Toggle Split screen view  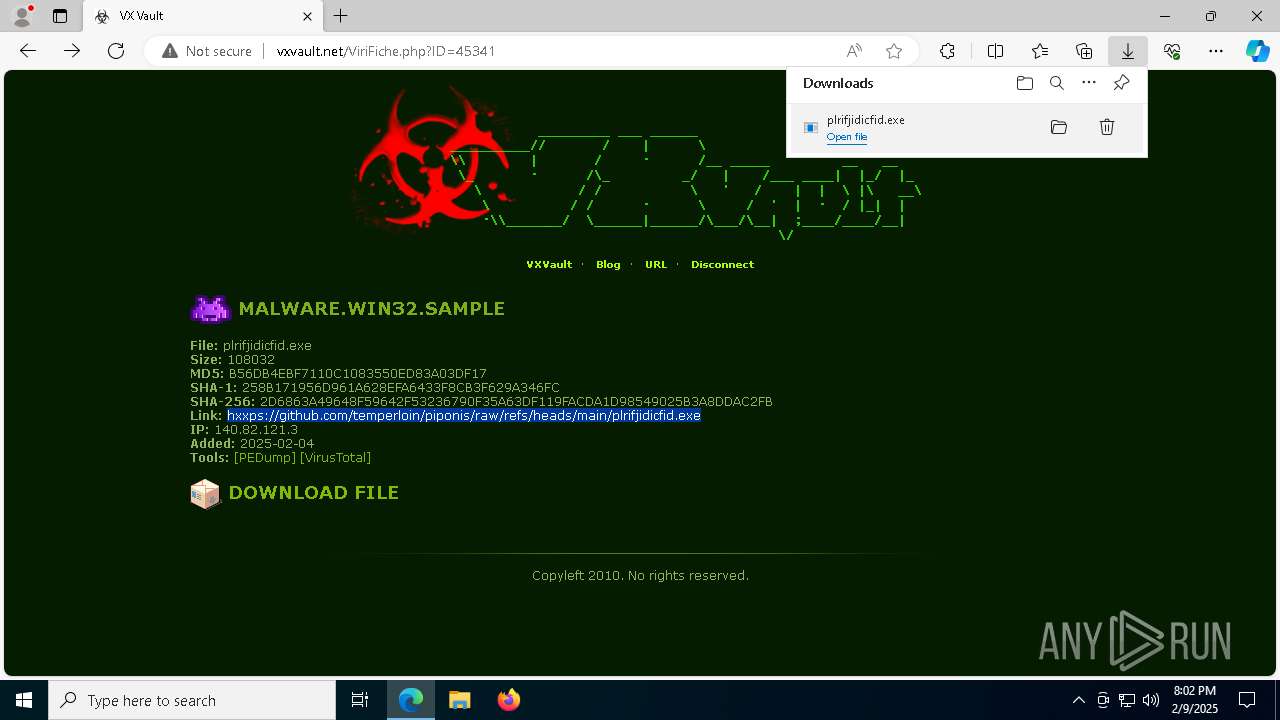click(x=995, y=51)
